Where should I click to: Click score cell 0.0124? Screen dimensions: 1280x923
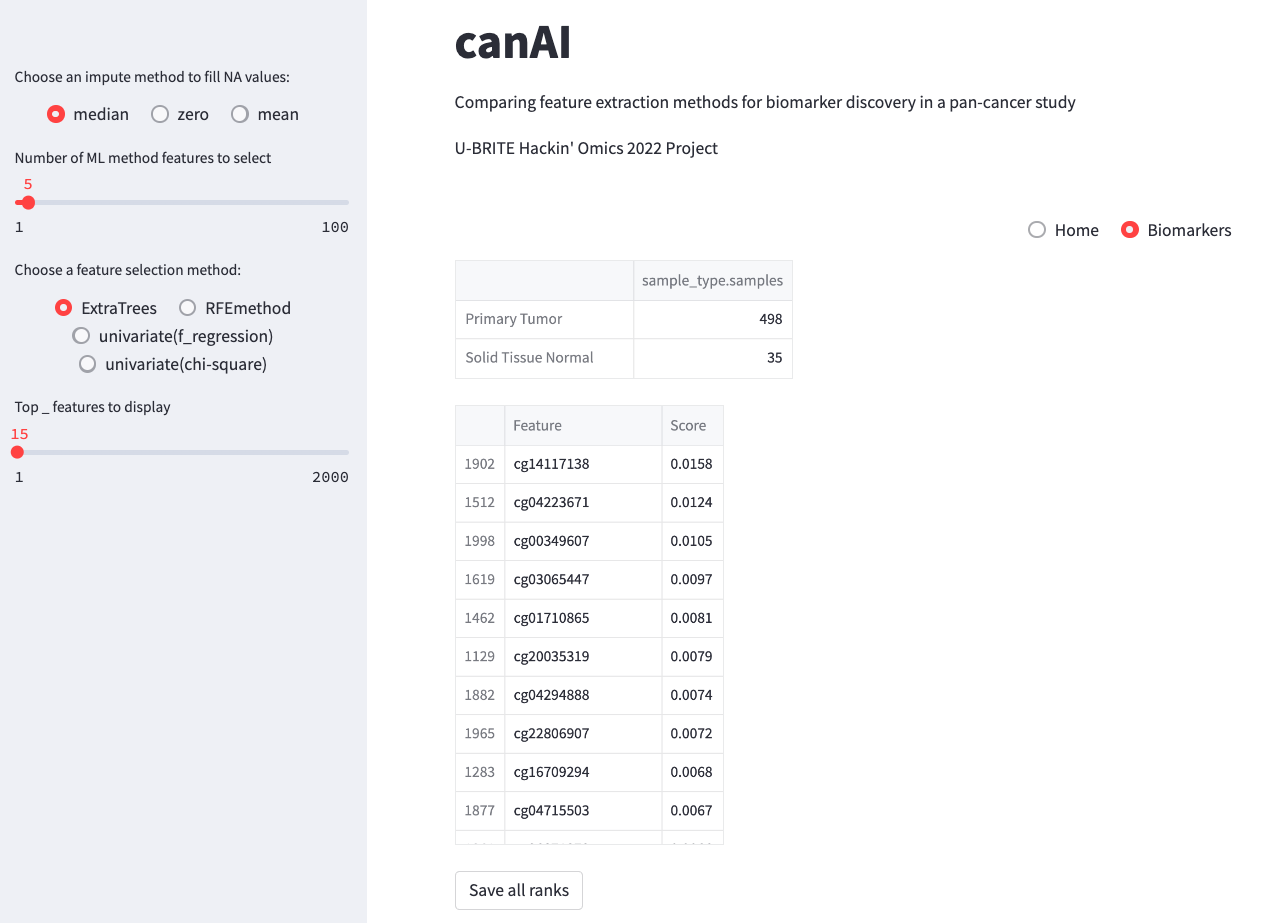coord(692,502)
